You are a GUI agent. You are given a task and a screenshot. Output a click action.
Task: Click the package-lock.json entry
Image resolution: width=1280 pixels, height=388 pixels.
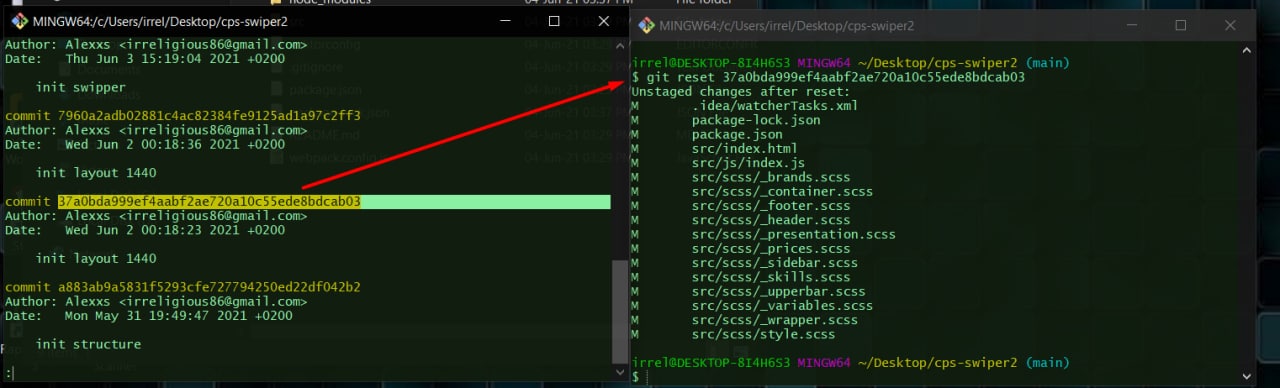tap(756, 120)
